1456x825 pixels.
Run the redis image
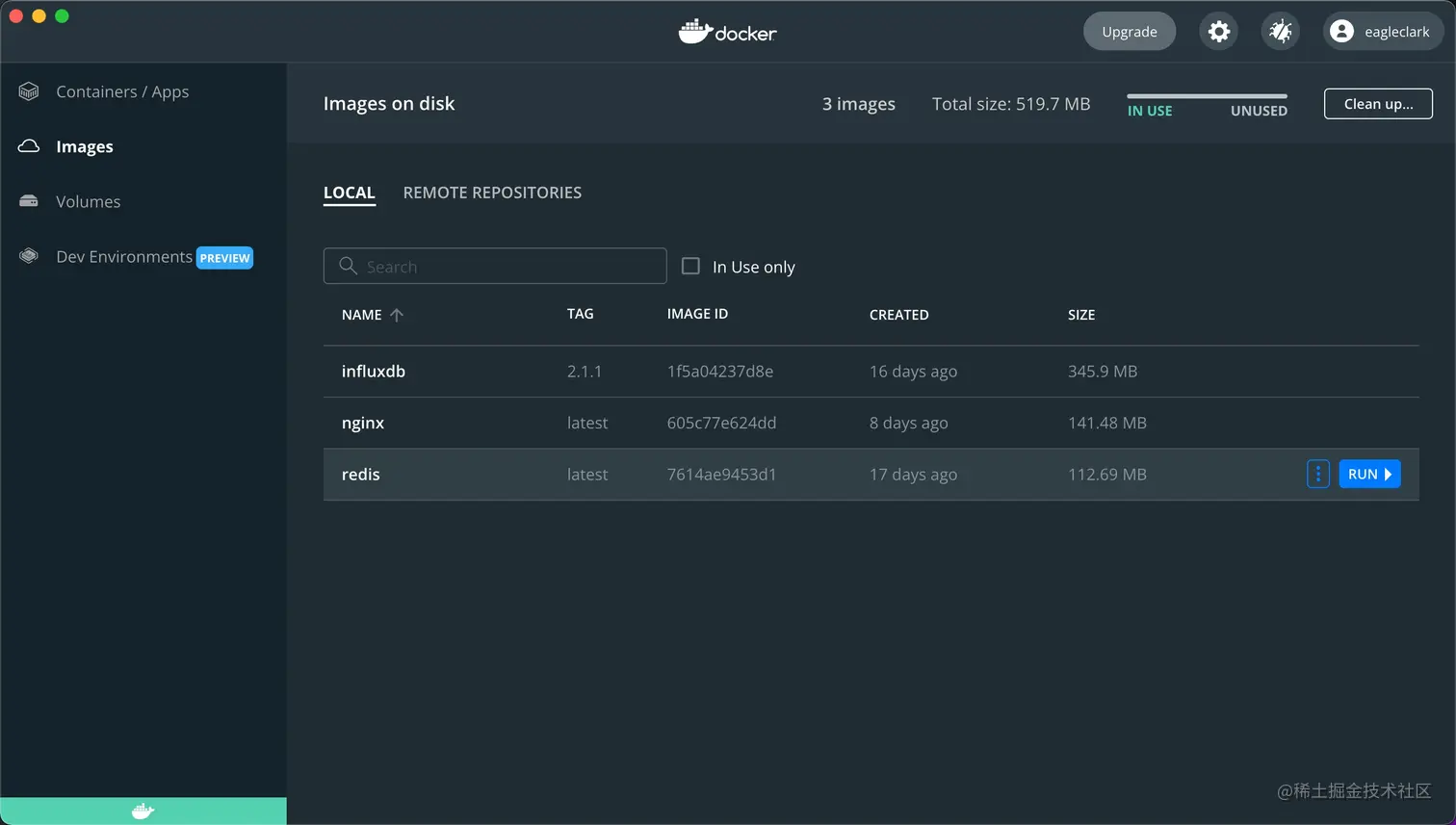click(x=1369, y=474)
